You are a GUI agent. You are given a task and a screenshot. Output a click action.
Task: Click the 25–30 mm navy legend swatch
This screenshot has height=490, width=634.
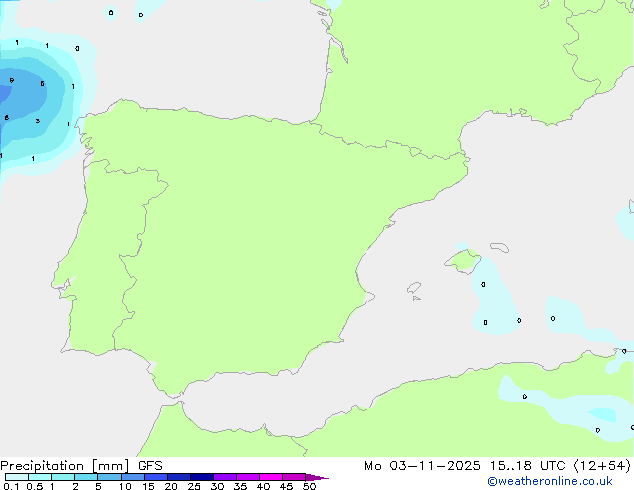202,477
